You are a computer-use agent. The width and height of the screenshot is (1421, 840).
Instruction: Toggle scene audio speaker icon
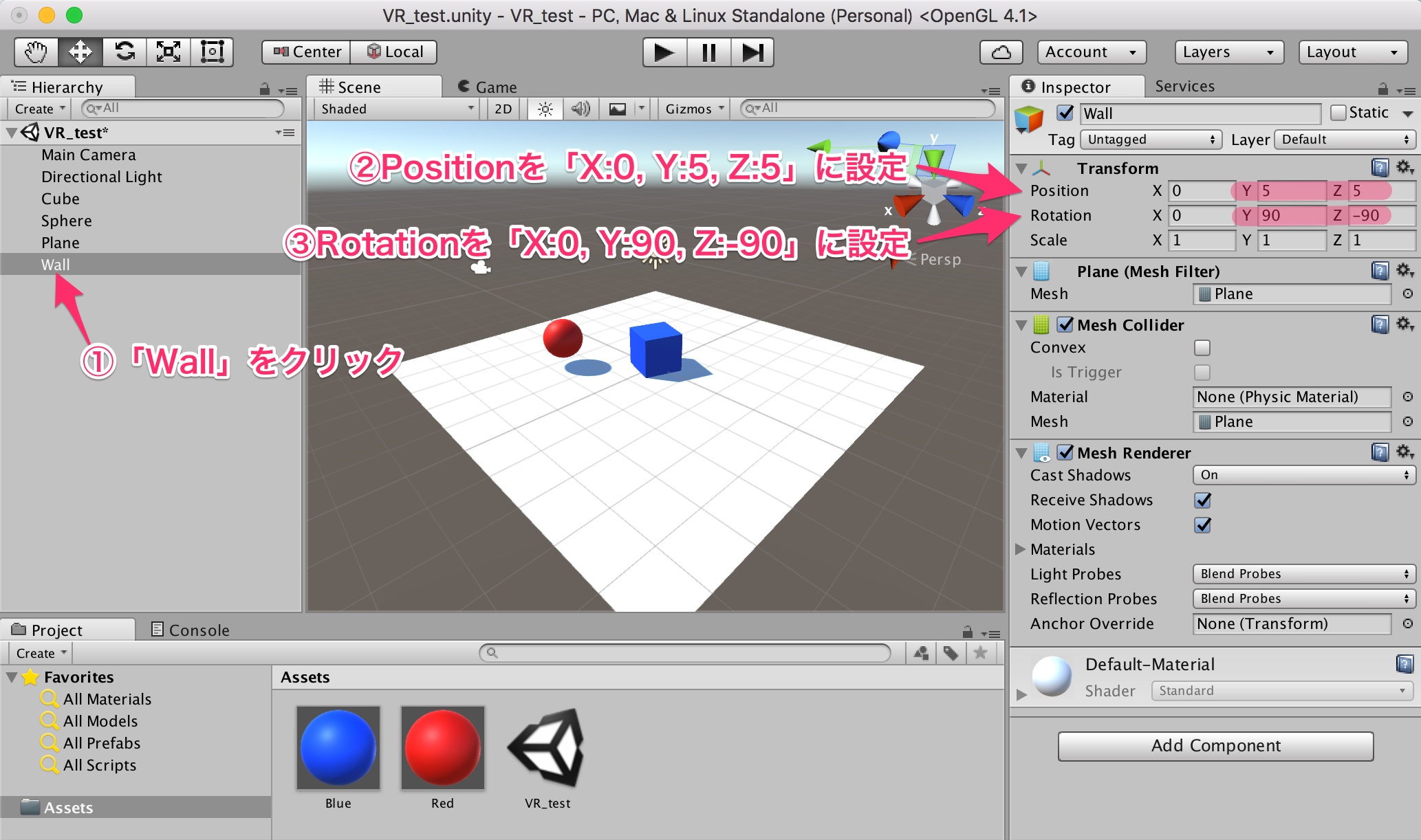coord(581,109)
